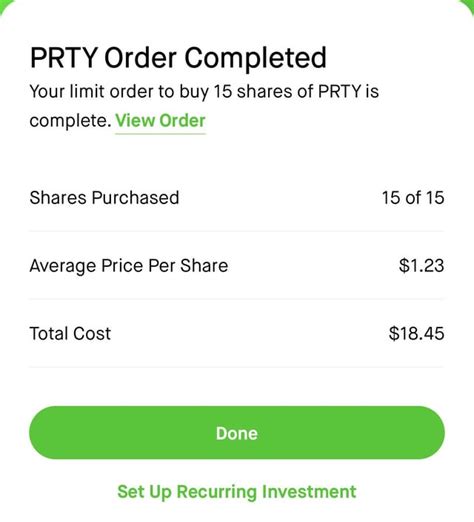Click the limit order confirmation sentence

(204, 106)
